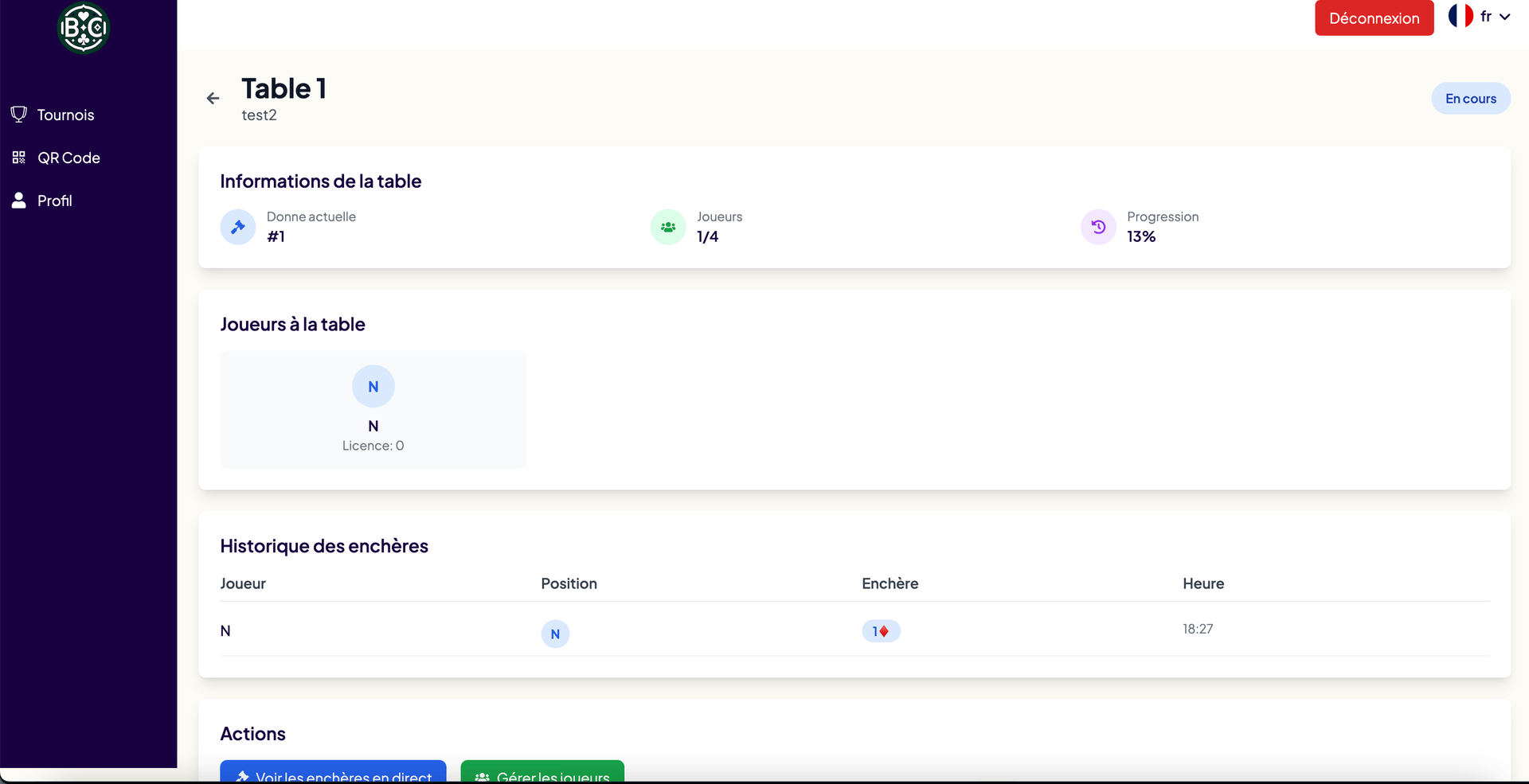Click the Position column header

569,583
